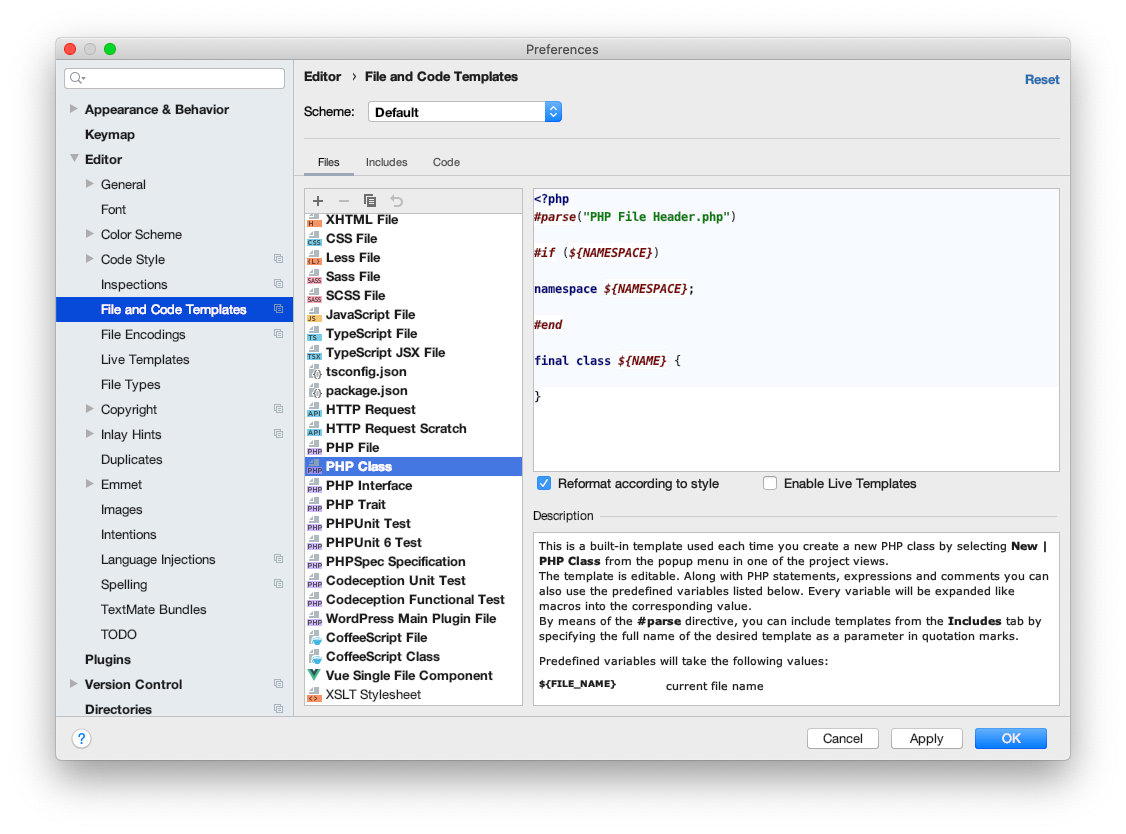The width and height of the screenshot is (1126, 834).
Task: Click the Vue Single File Component icon
Action: 314,676
